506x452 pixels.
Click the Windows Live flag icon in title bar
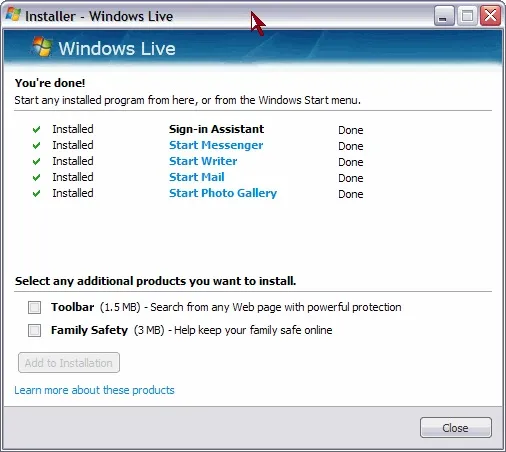[13, 15]
